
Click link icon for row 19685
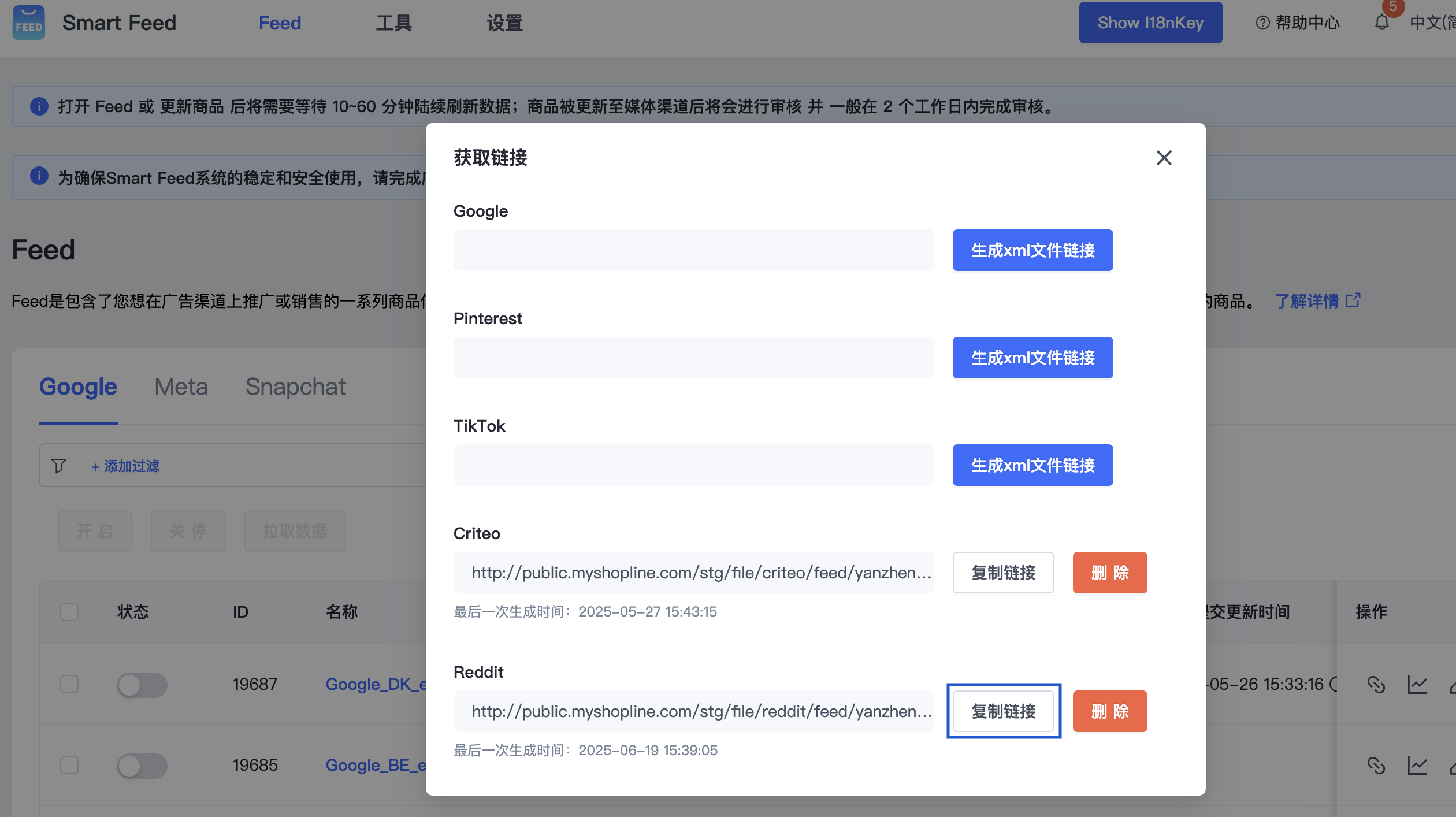click(1376, 766)
